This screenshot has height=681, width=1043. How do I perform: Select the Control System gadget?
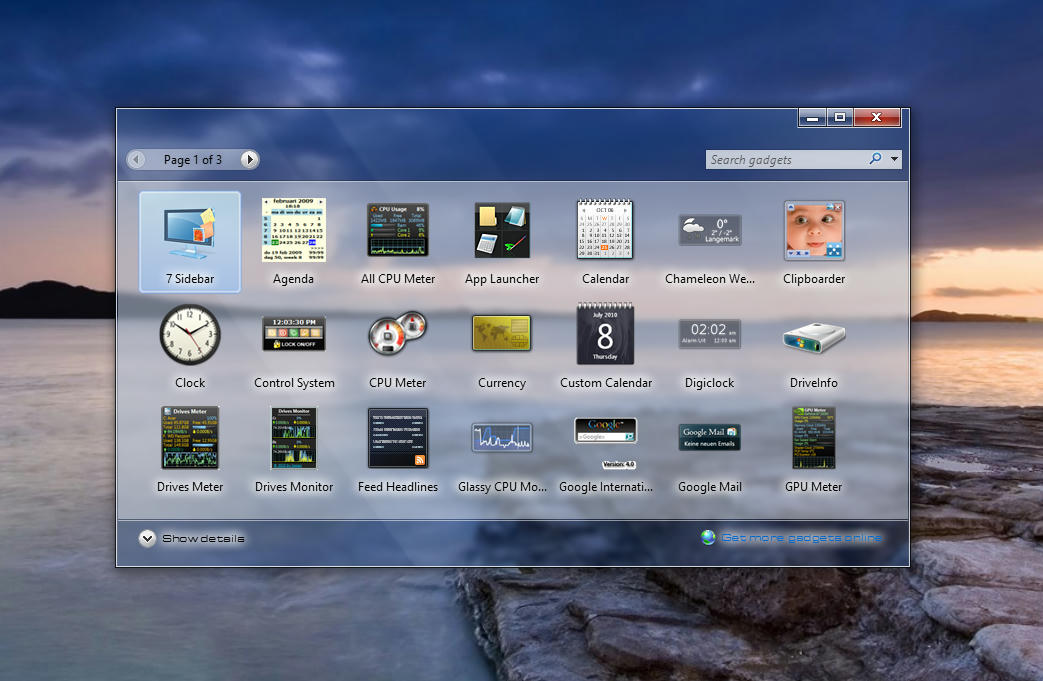point(293,334)
